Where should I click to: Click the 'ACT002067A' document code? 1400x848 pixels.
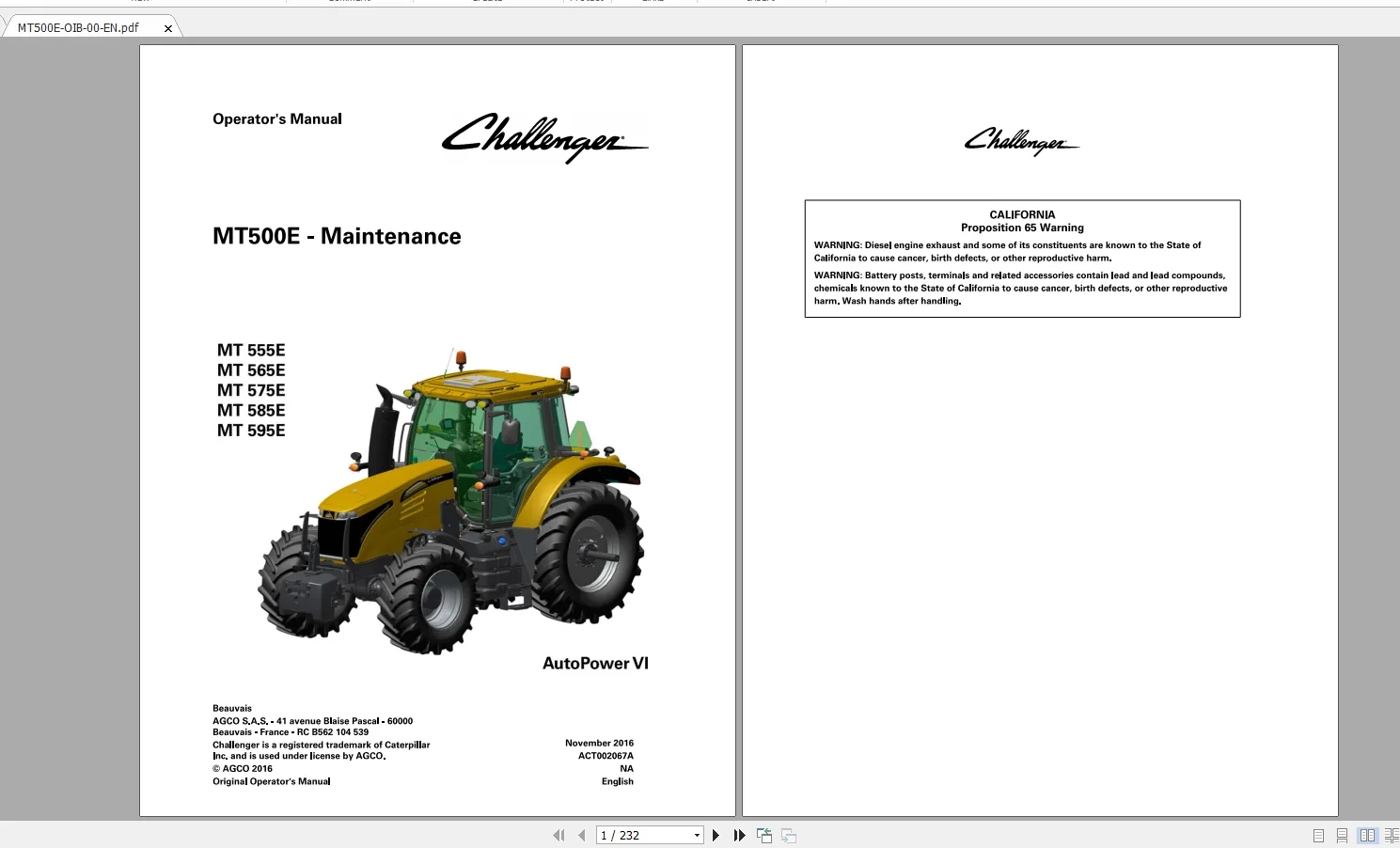606,756
